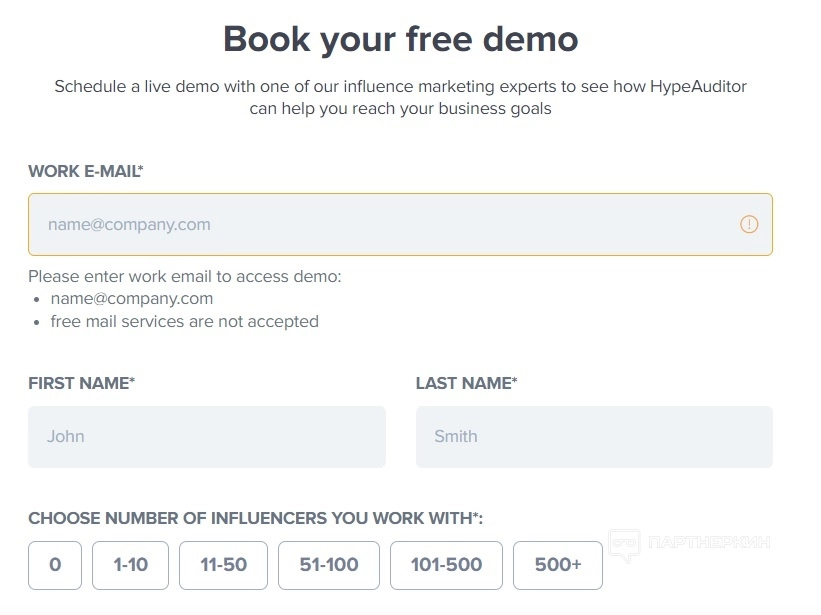The height and width of the screenshot is (615, 821).
Task: Select the "51-100" influencers option
Action: coord(329,565)
